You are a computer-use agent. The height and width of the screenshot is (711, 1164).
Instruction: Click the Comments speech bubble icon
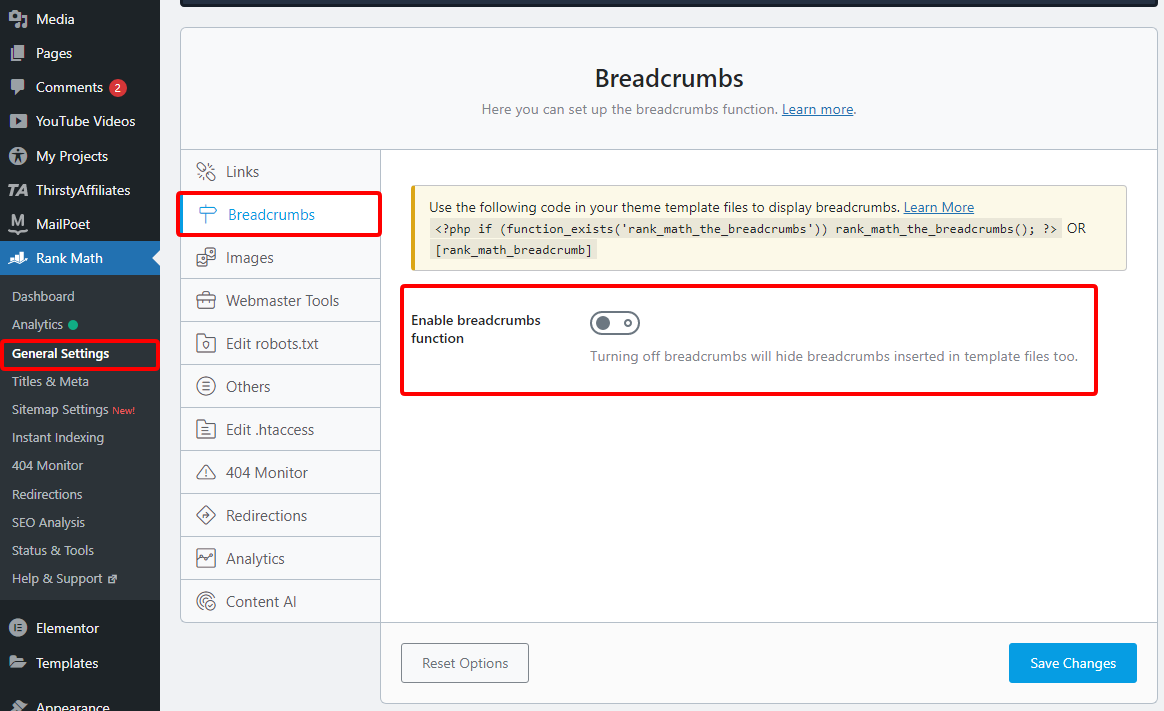pos(18,87)
